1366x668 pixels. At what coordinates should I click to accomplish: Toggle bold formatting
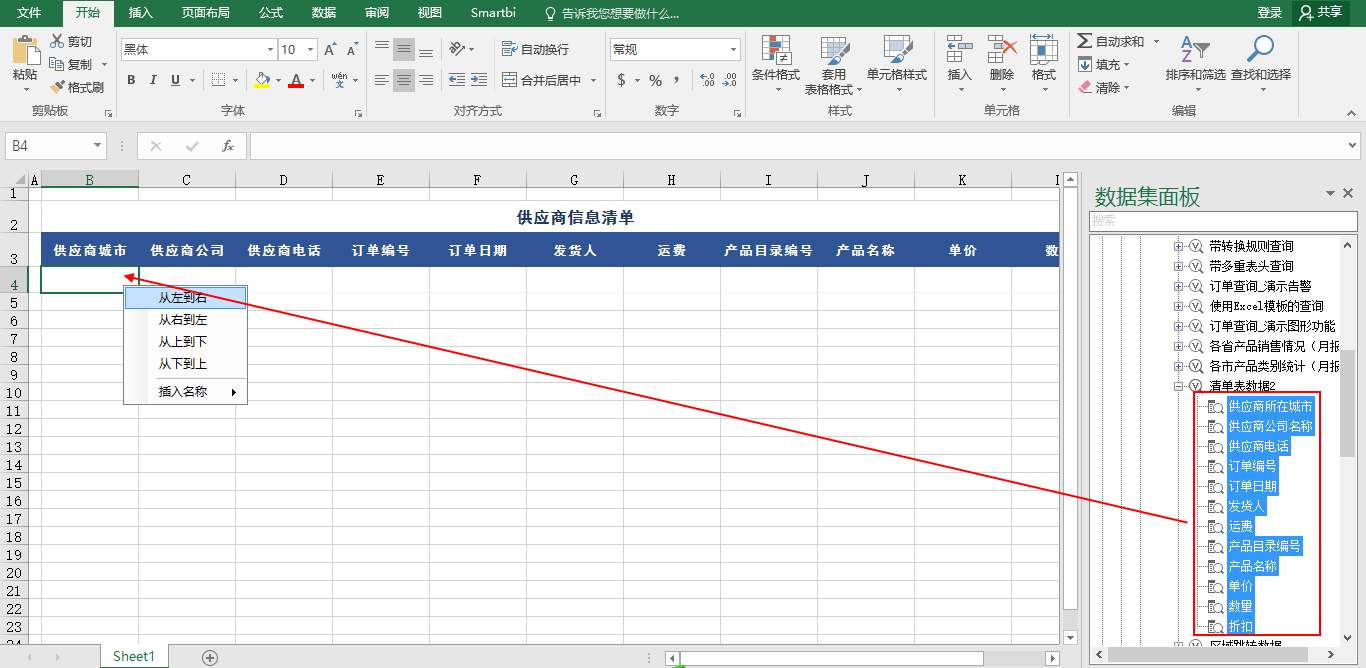pos(131,80)
